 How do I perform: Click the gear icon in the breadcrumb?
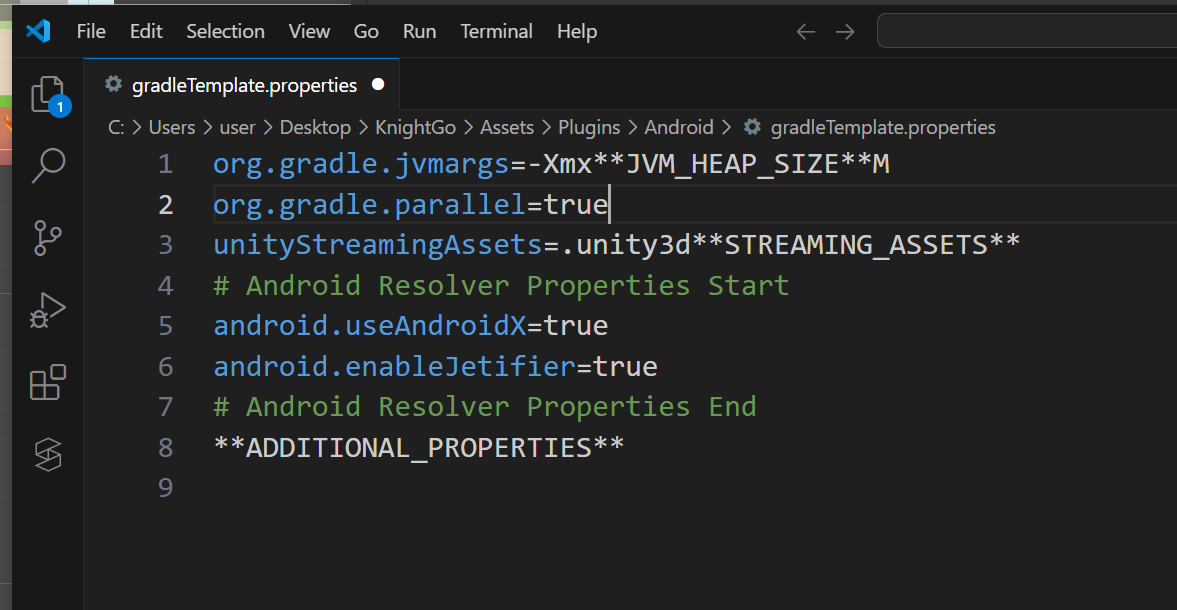tap(752, 127)
